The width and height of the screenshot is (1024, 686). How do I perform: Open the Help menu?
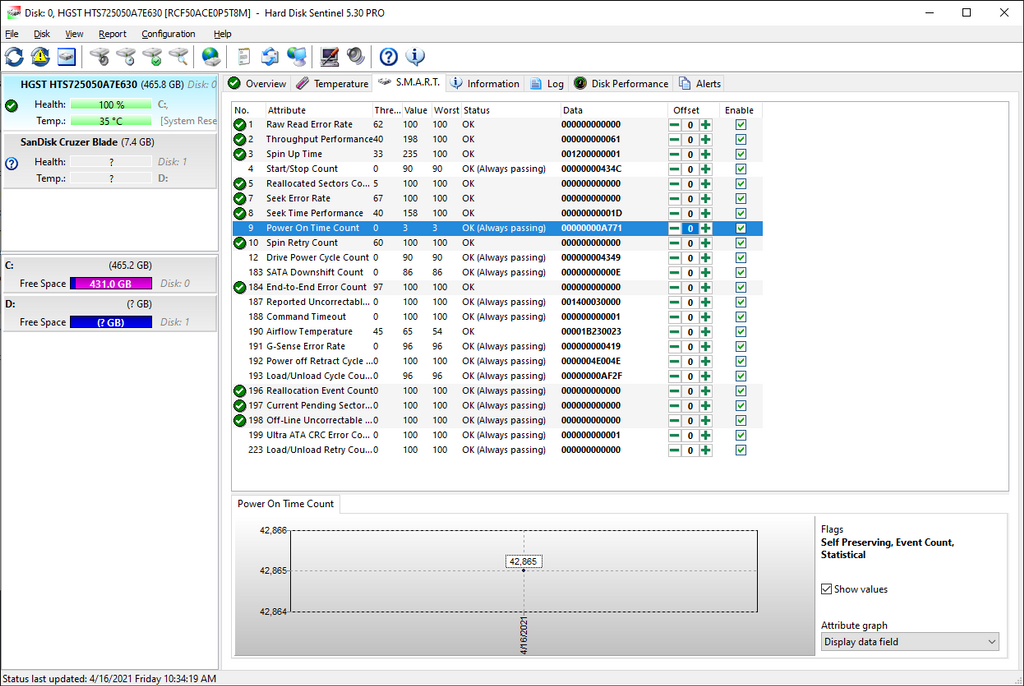point(222,34)
